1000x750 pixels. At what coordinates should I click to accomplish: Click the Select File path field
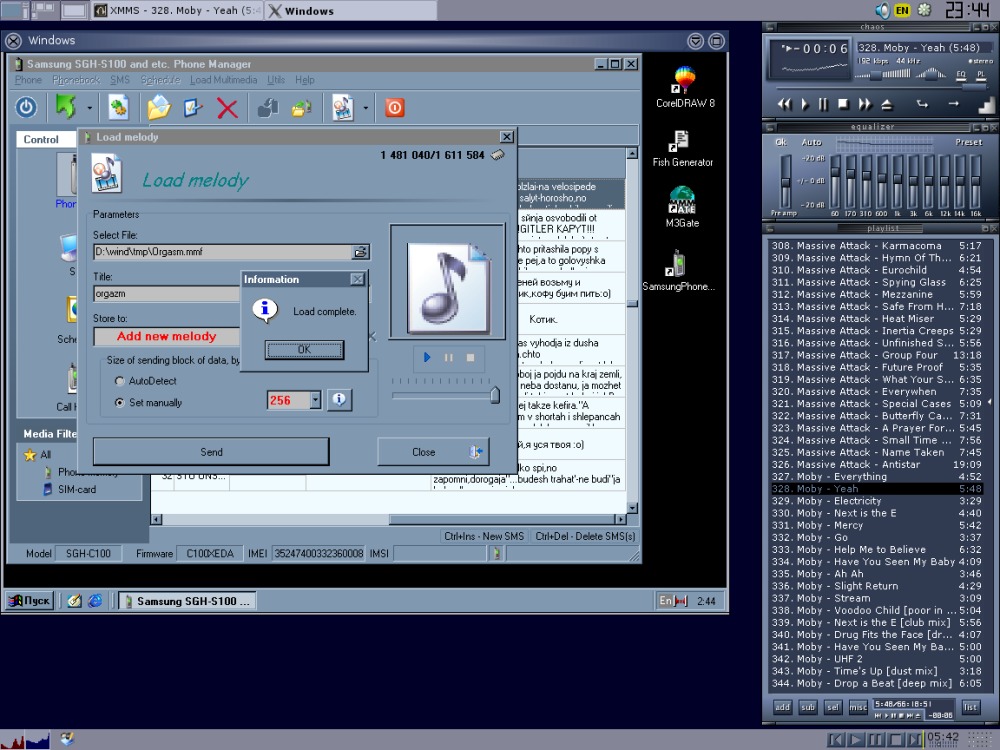(x=223, y=252)
